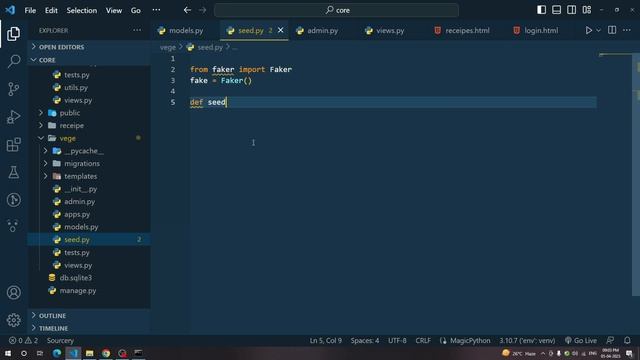Select language mode MagicPython
640x360 pixels.
pyautogui.click(x=465, y=340)
